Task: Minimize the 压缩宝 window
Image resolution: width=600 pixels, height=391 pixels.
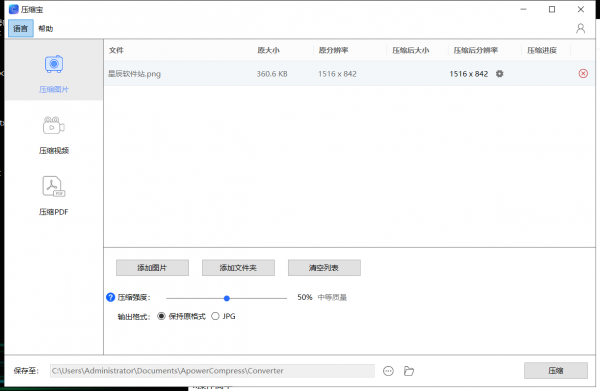Action: pos(523,9)
